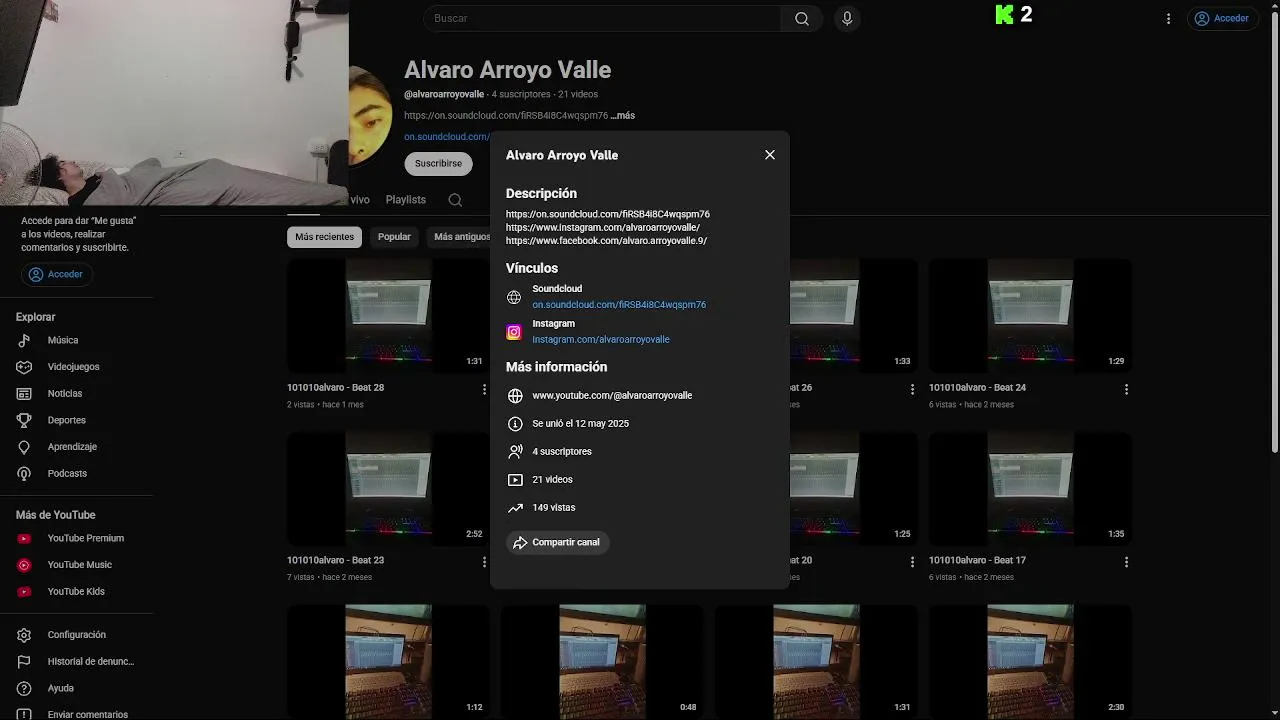Expand channel description with …más

(x=623, y=115)
